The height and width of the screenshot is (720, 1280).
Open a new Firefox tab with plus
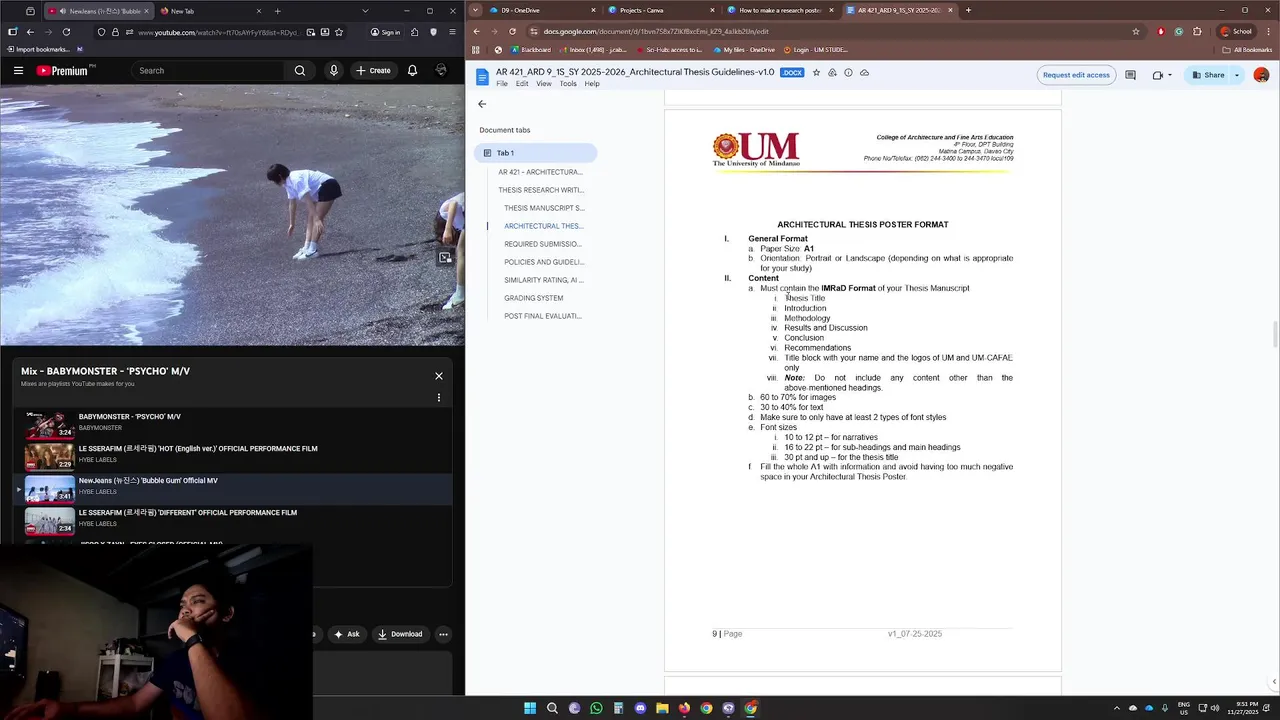click(x=277, y=11)
